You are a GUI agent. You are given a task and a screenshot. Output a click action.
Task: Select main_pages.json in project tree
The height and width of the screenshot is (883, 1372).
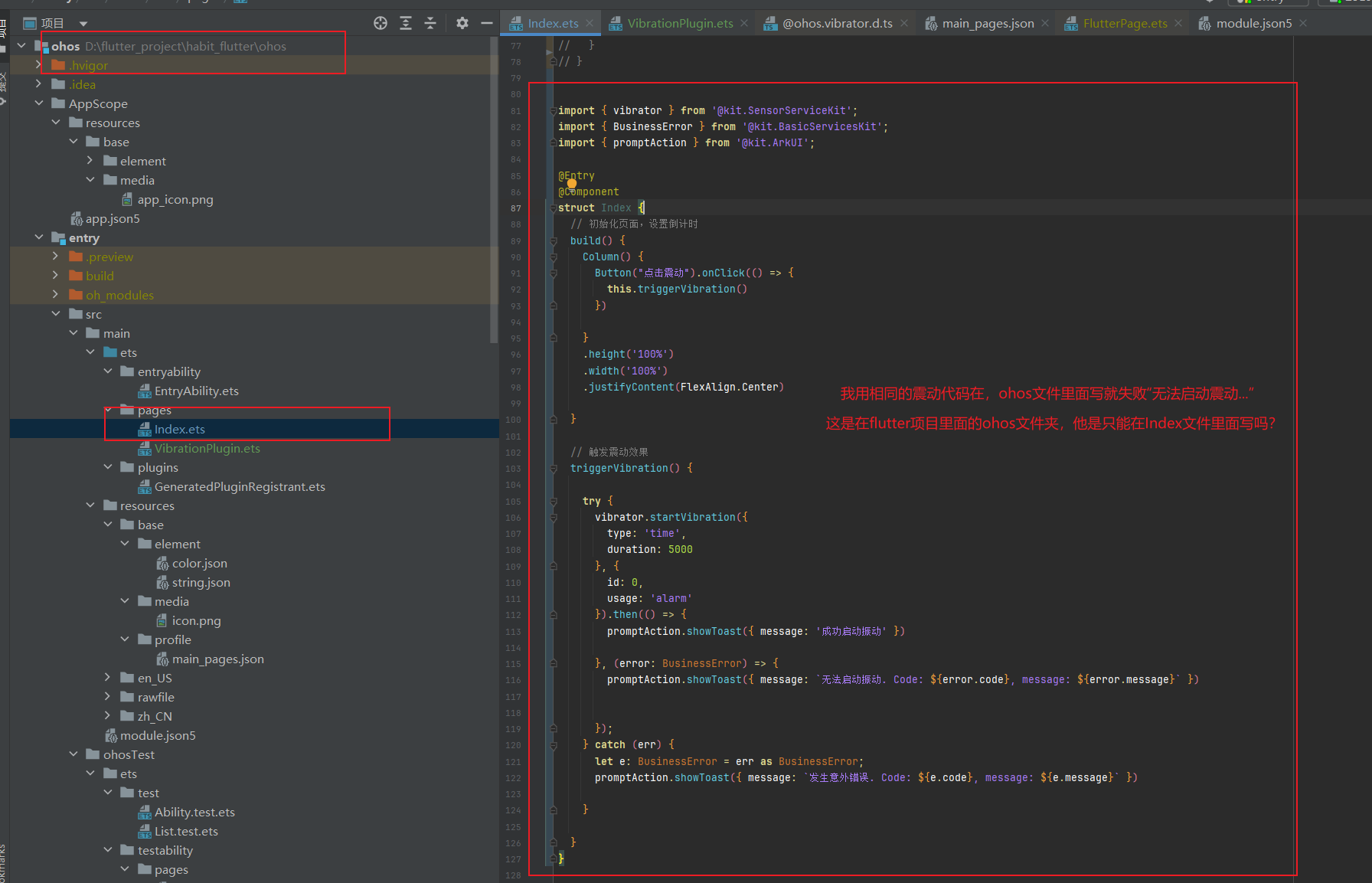click(x=217, y=659)
